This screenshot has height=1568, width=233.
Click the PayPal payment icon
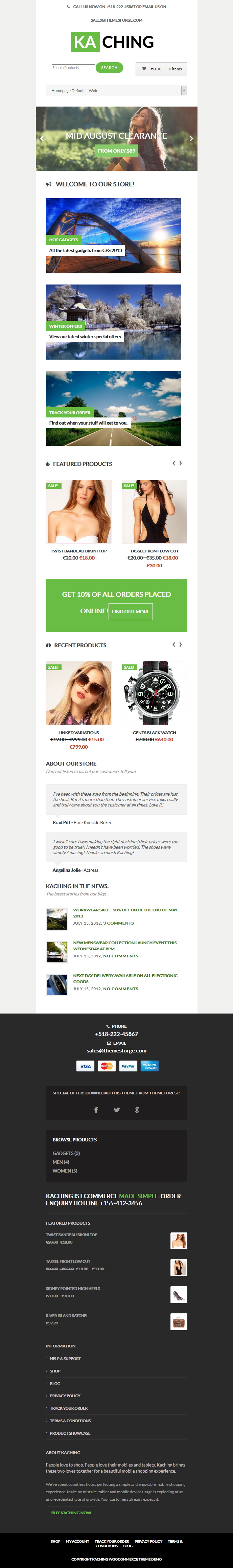[x=128, y=1066]
